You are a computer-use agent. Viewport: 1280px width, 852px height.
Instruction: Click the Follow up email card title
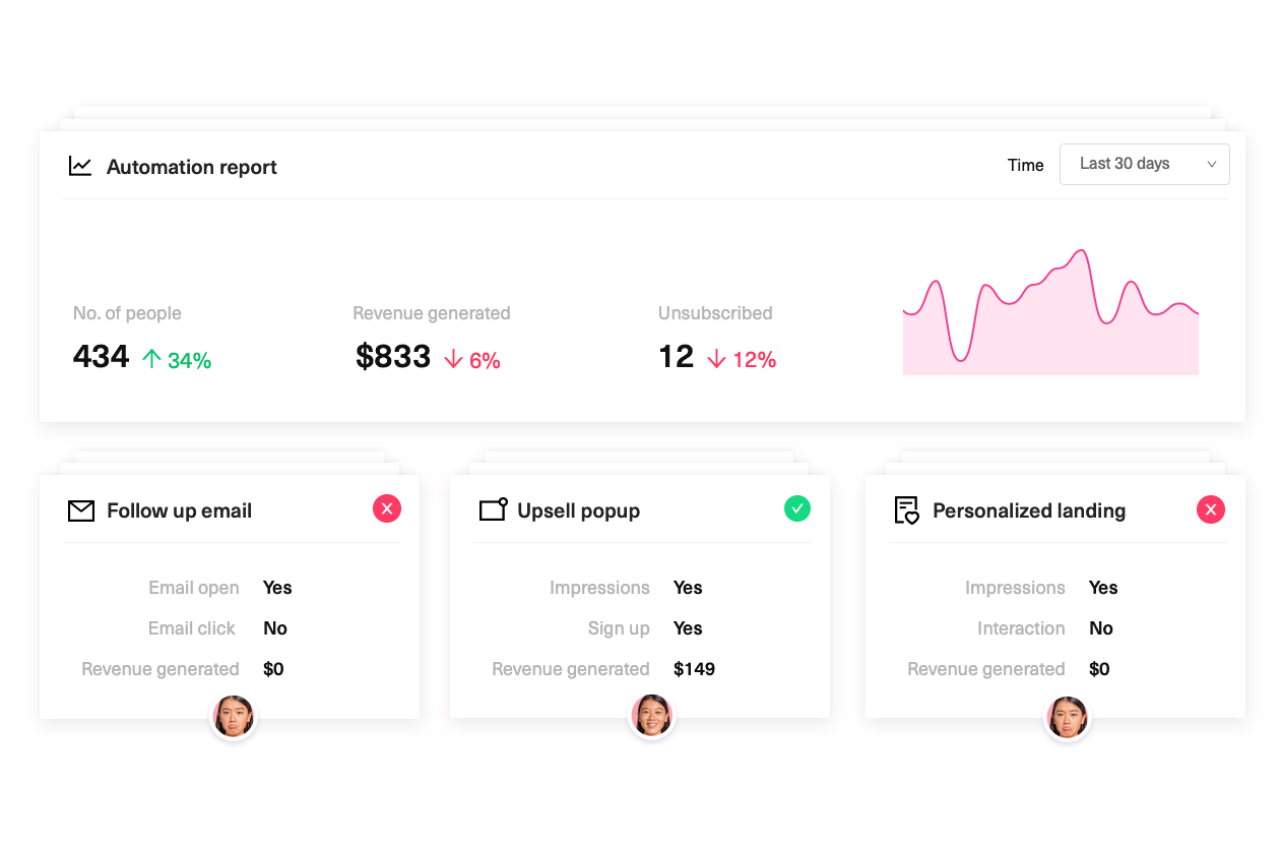179,511
